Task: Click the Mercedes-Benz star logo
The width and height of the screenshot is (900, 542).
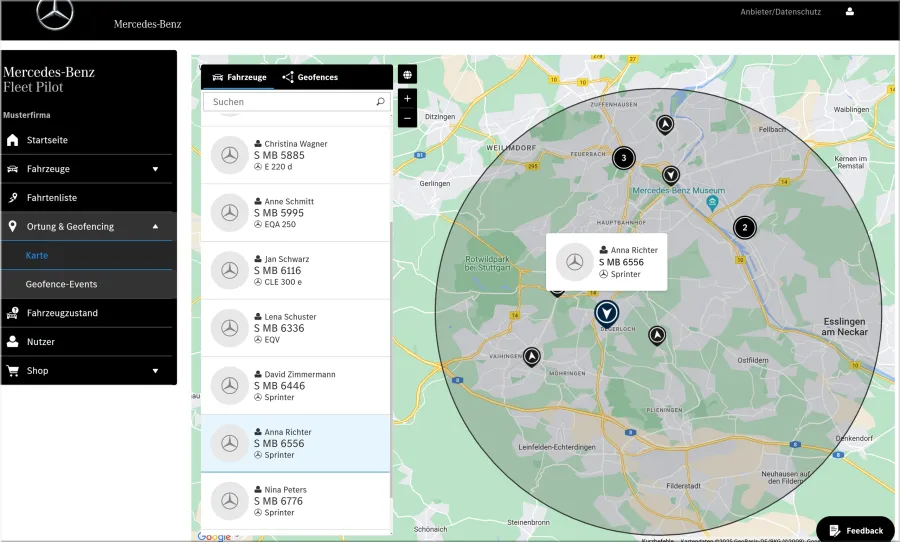Action: coord(55,14)
